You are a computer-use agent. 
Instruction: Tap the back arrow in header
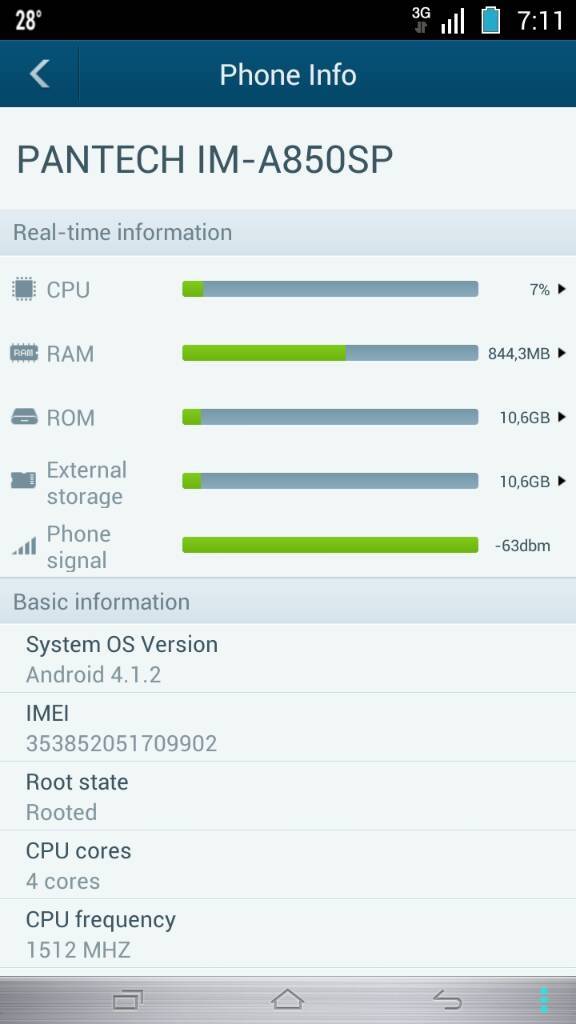click(39, 74)
